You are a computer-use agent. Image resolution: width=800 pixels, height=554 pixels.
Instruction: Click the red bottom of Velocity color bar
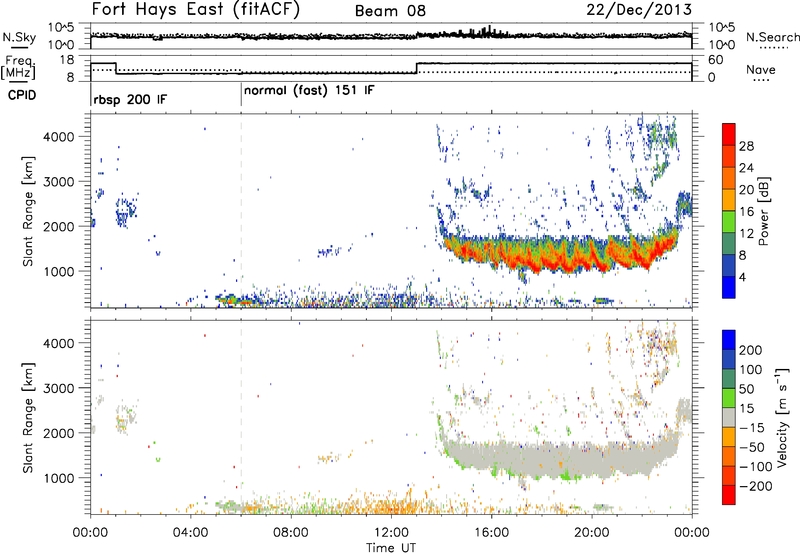[729, 495]
